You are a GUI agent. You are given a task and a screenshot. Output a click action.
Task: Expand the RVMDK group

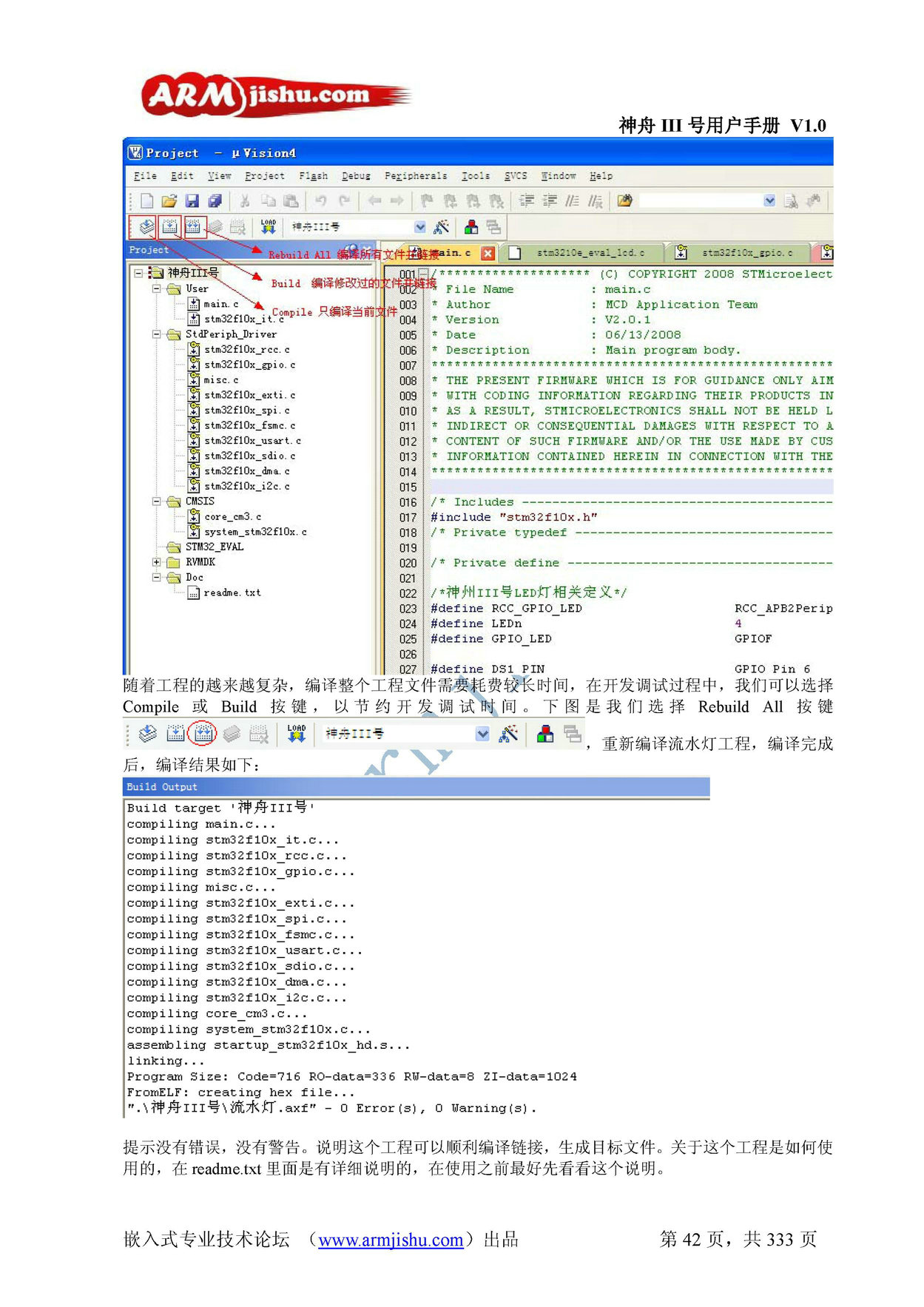tap(157, 562)
